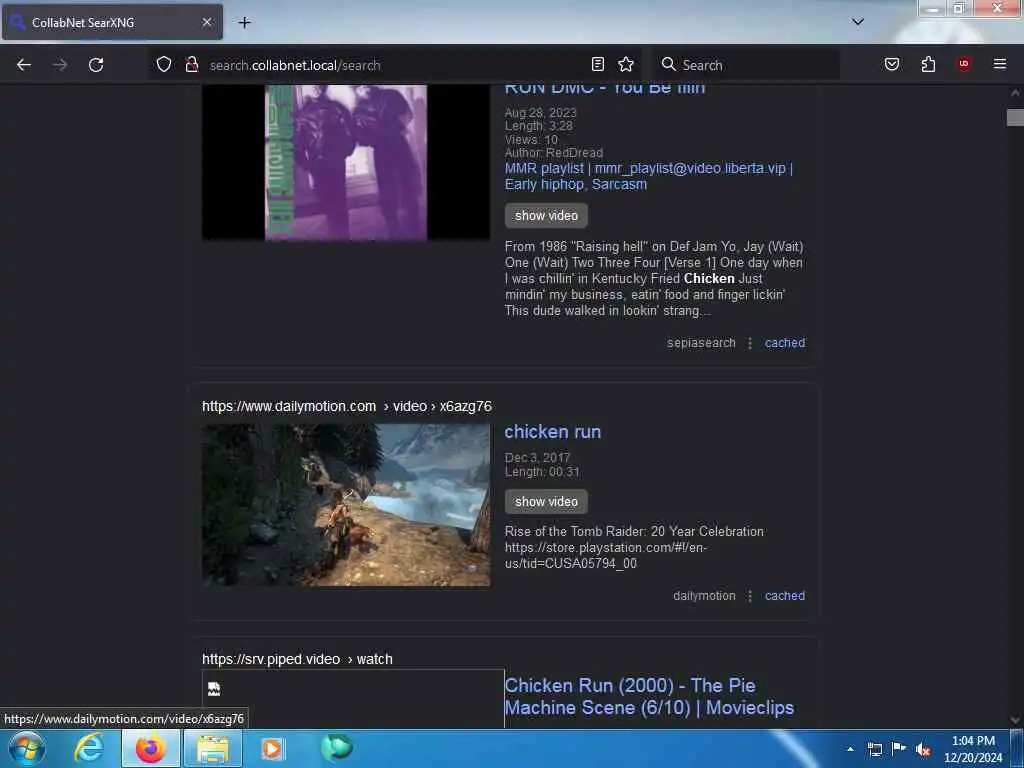
Task: Click the muted volume tray icon
Action: click(923, 749)
